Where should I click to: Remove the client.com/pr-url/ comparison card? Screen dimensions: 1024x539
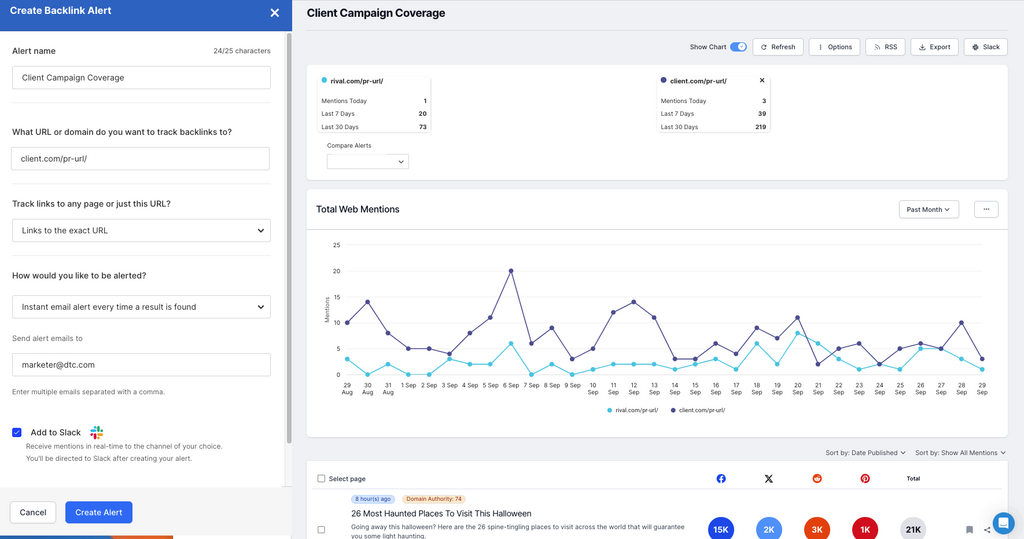click(762, 81)
